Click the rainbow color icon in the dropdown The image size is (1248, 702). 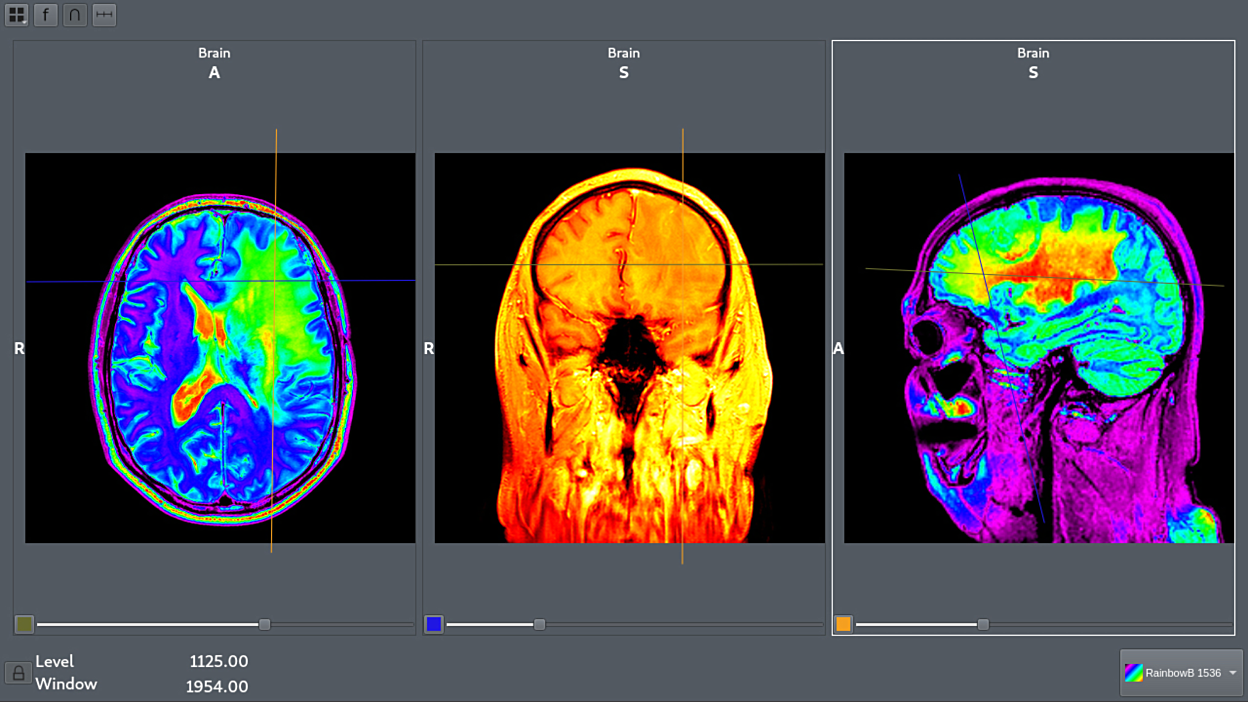click(1133, 673)
